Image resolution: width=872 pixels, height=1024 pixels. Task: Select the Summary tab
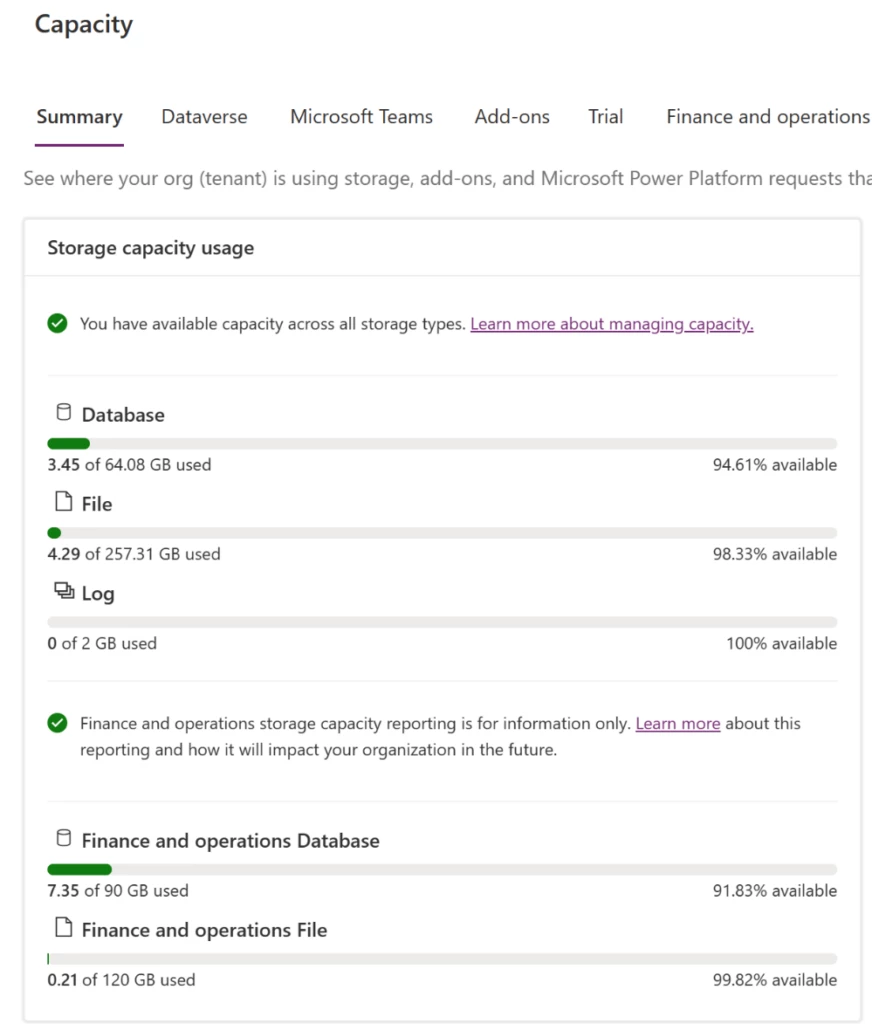tap(79, 117)
